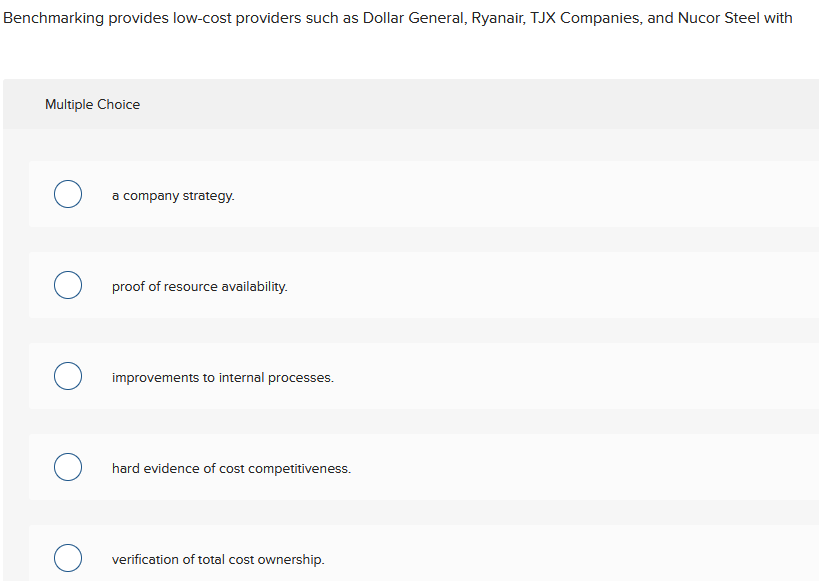Screen dimensions: 819x581
Task: Select the radio button for 'verification of total cost ownership'
Action: 67,557
